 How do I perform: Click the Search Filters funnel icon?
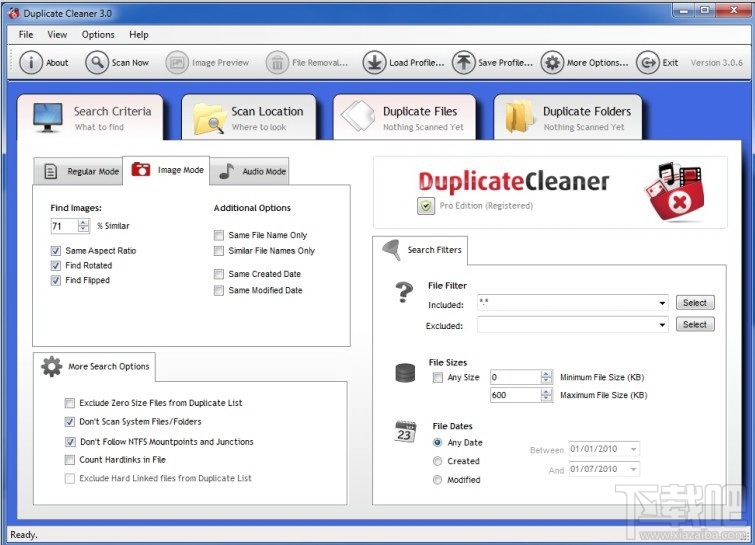tap(391, 250)
